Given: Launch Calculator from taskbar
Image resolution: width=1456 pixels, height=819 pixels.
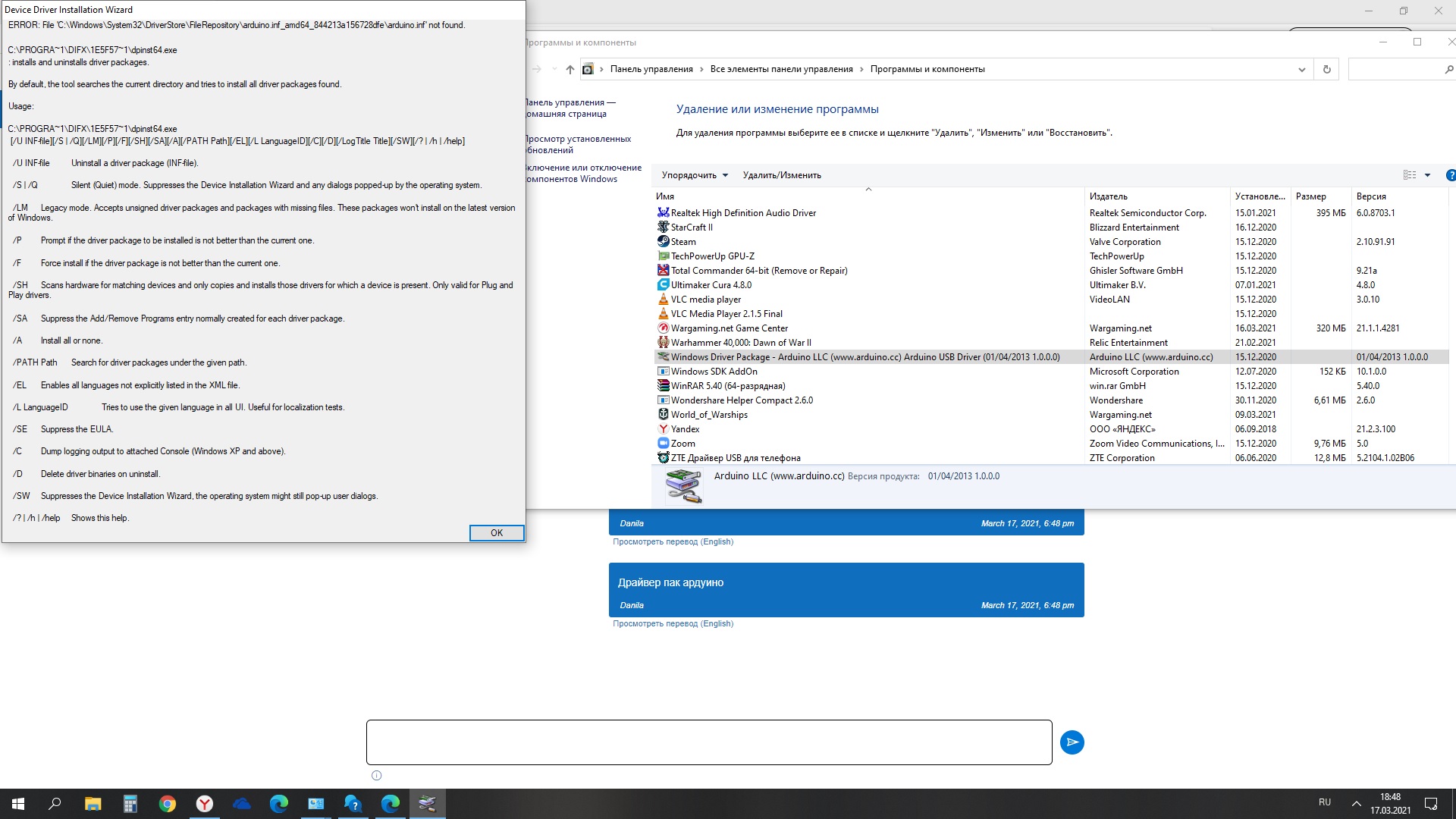Looking at the screenshot, I should point(130,804).
